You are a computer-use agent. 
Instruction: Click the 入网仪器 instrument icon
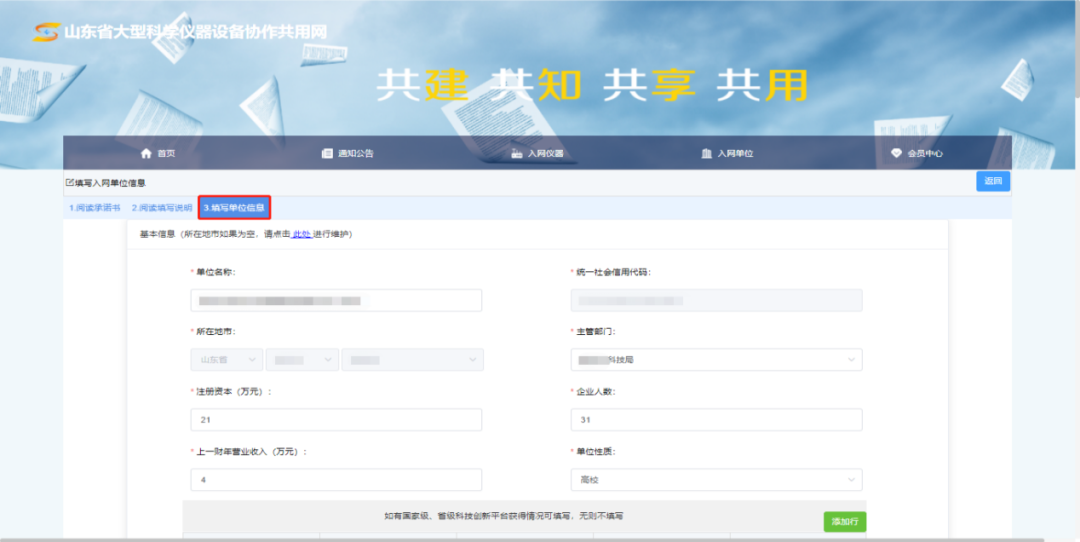click(516, 153)
